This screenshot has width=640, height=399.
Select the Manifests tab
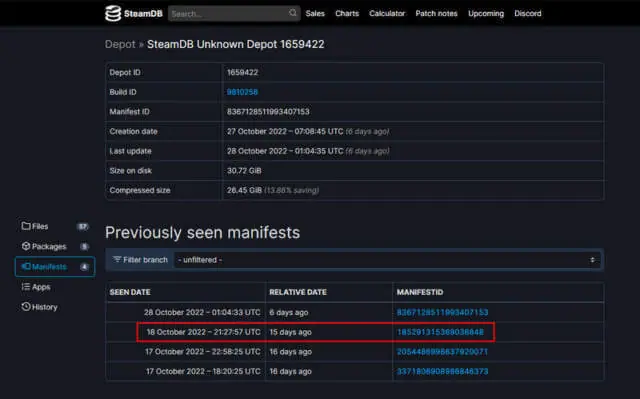55,266
